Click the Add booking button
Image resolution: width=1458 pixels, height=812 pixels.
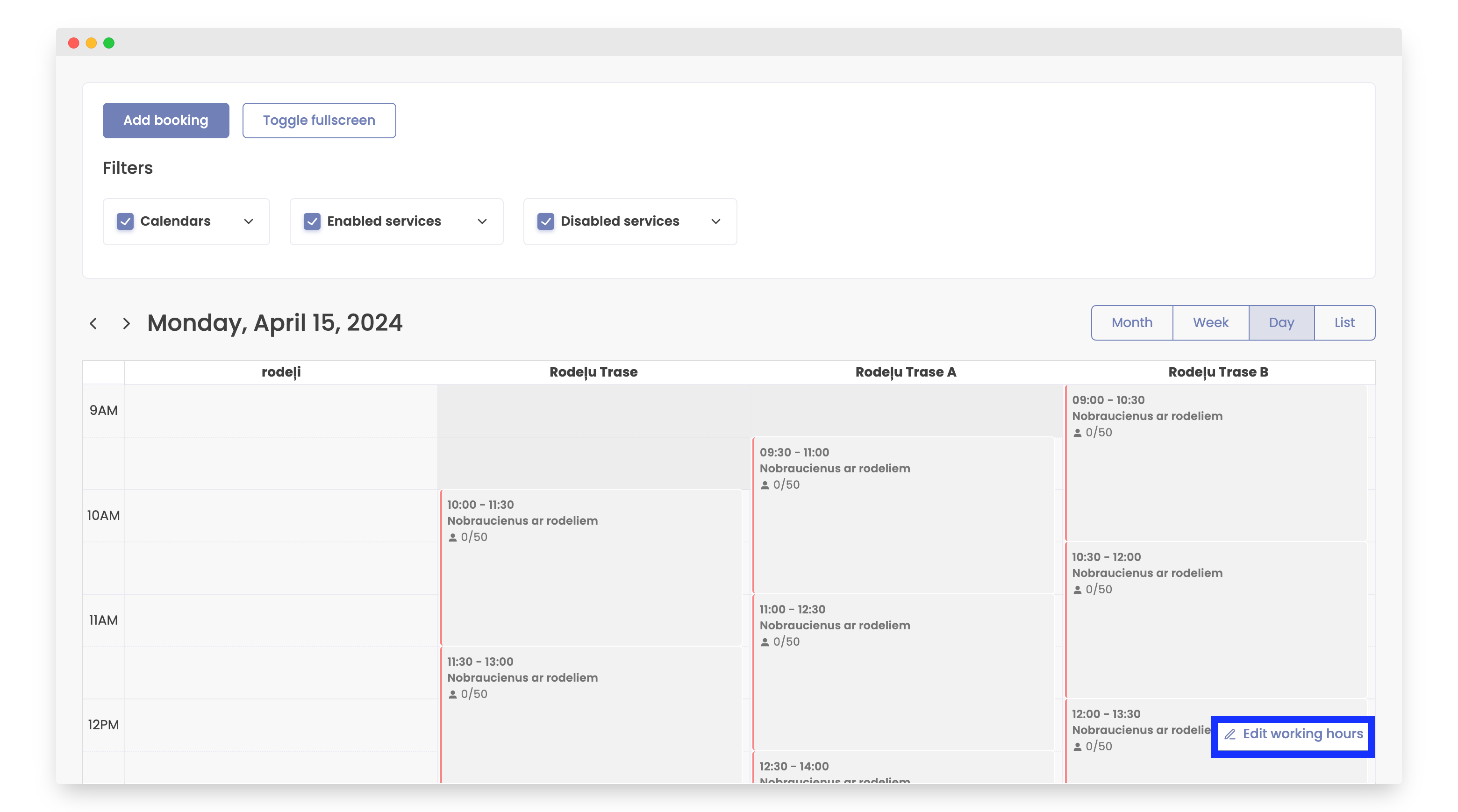pyautogui.click(x=166, y=120)
